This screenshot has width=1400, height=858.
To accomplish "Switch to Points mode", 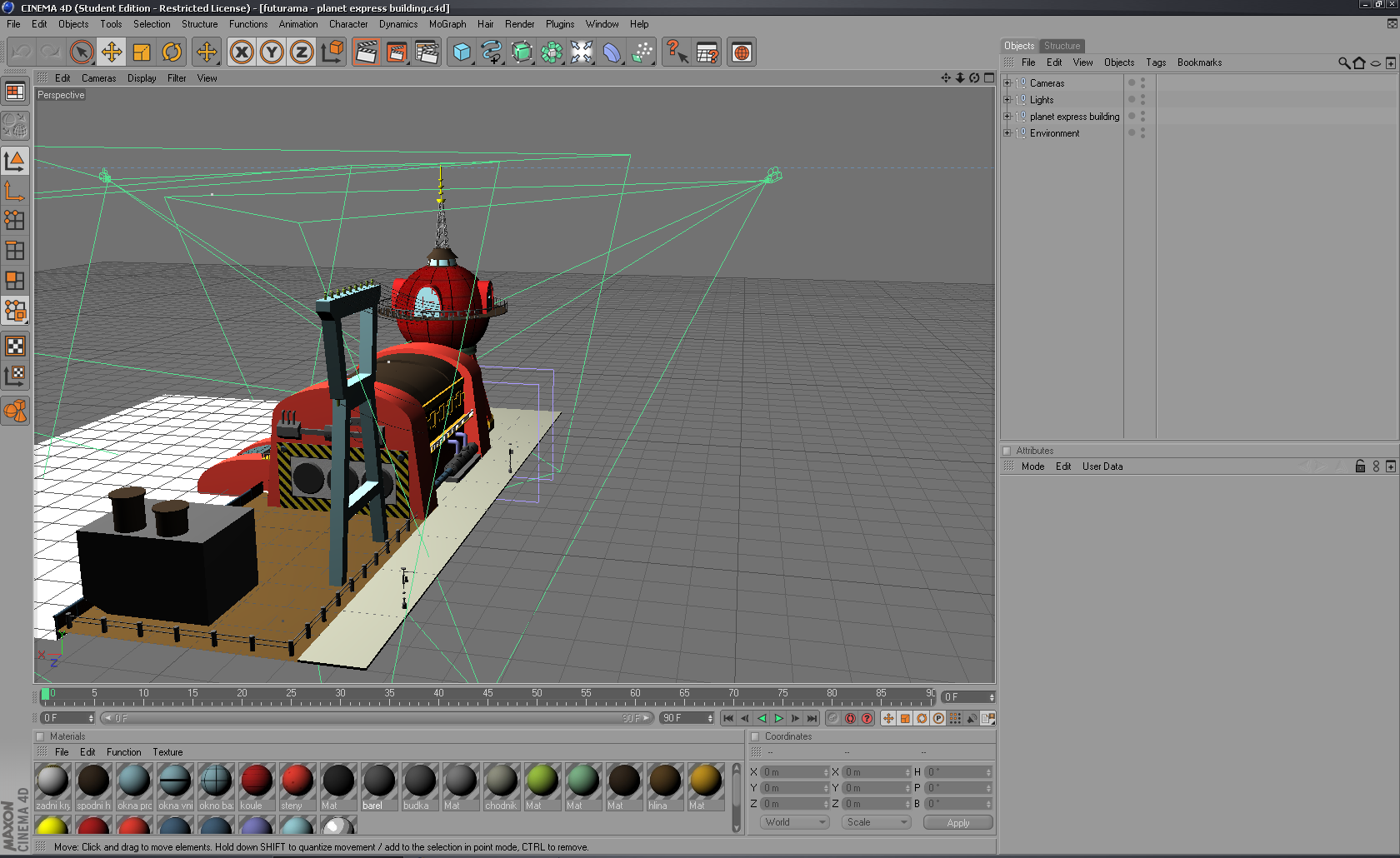I will pyautogui.click(x=15, y=220).
